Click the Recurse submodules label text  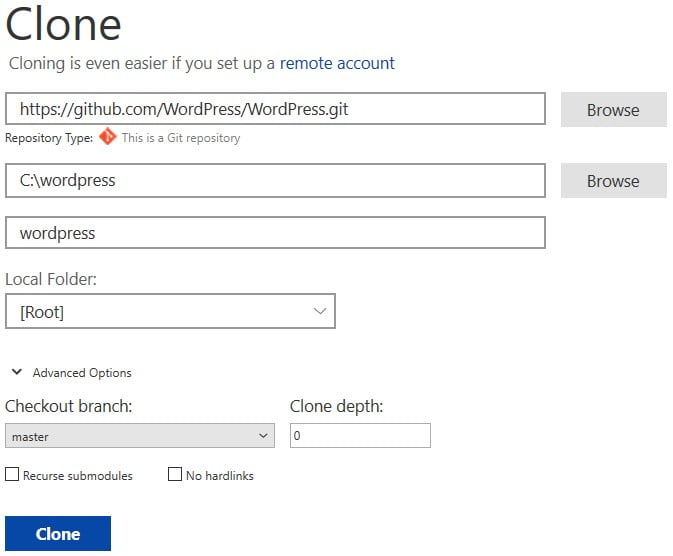click(78, 476)
